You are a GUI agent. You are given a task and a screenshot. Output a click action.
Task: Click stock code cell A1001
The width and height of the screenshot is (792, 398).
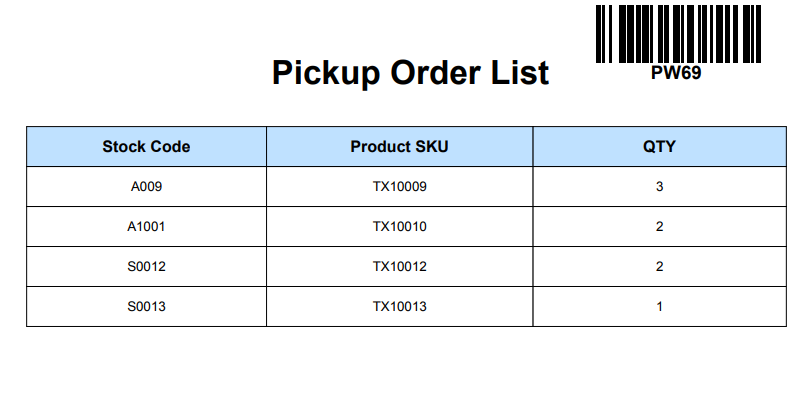(146, 226)
